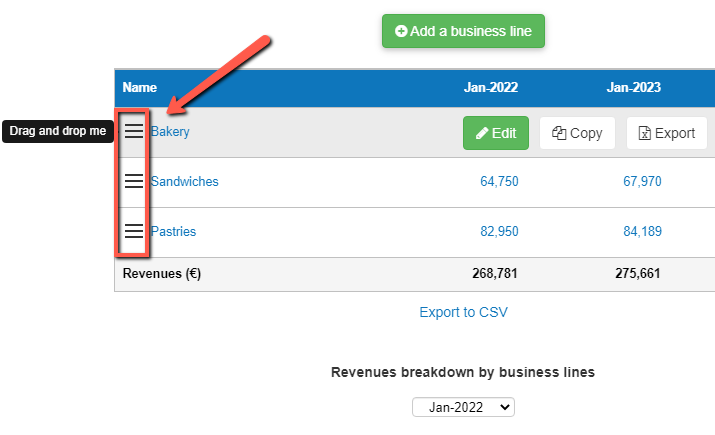
Task: Open the Bakery business line link
Action: 170,132
